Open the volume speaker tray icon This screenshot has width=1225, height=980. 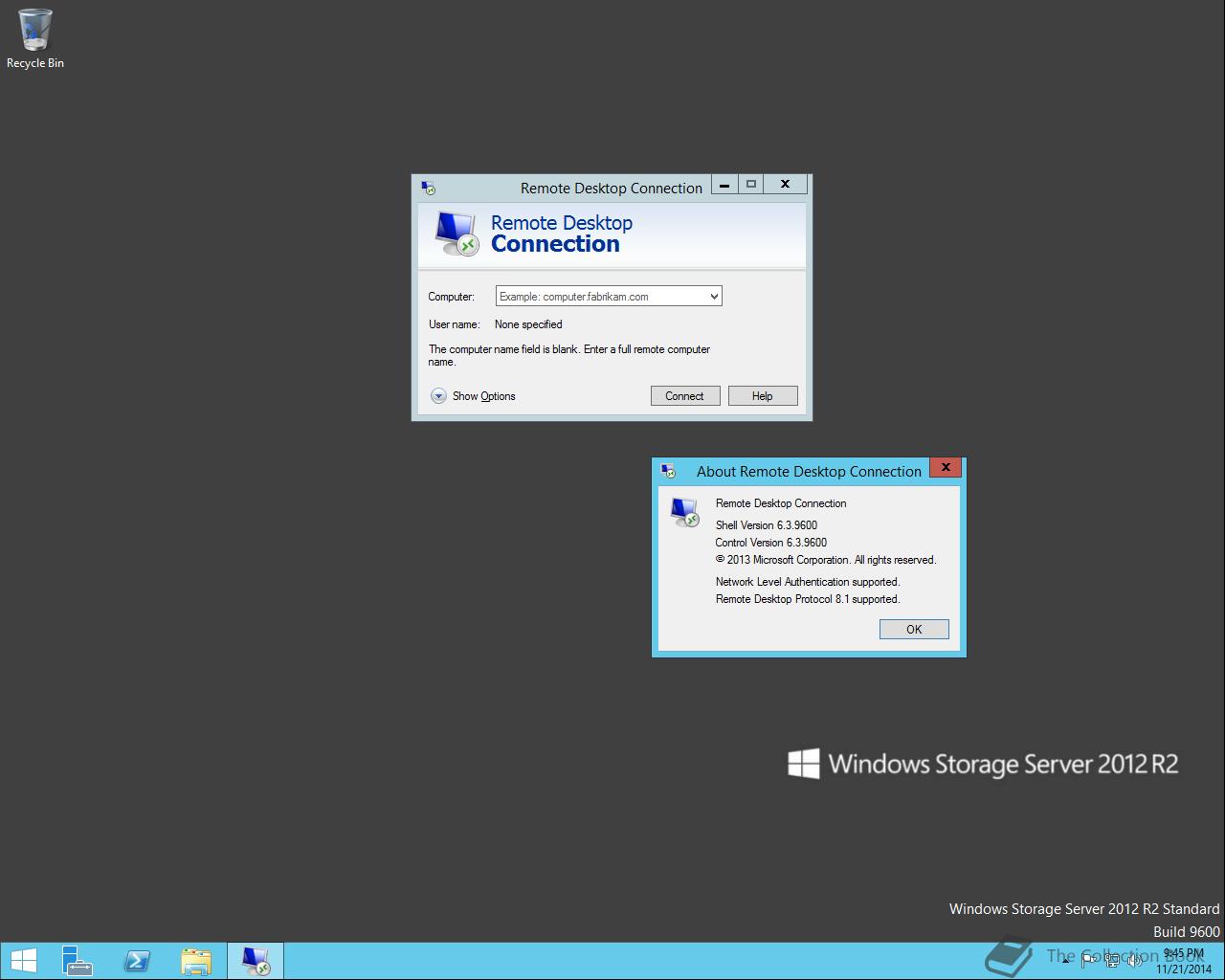click(x=1134, y=961)
